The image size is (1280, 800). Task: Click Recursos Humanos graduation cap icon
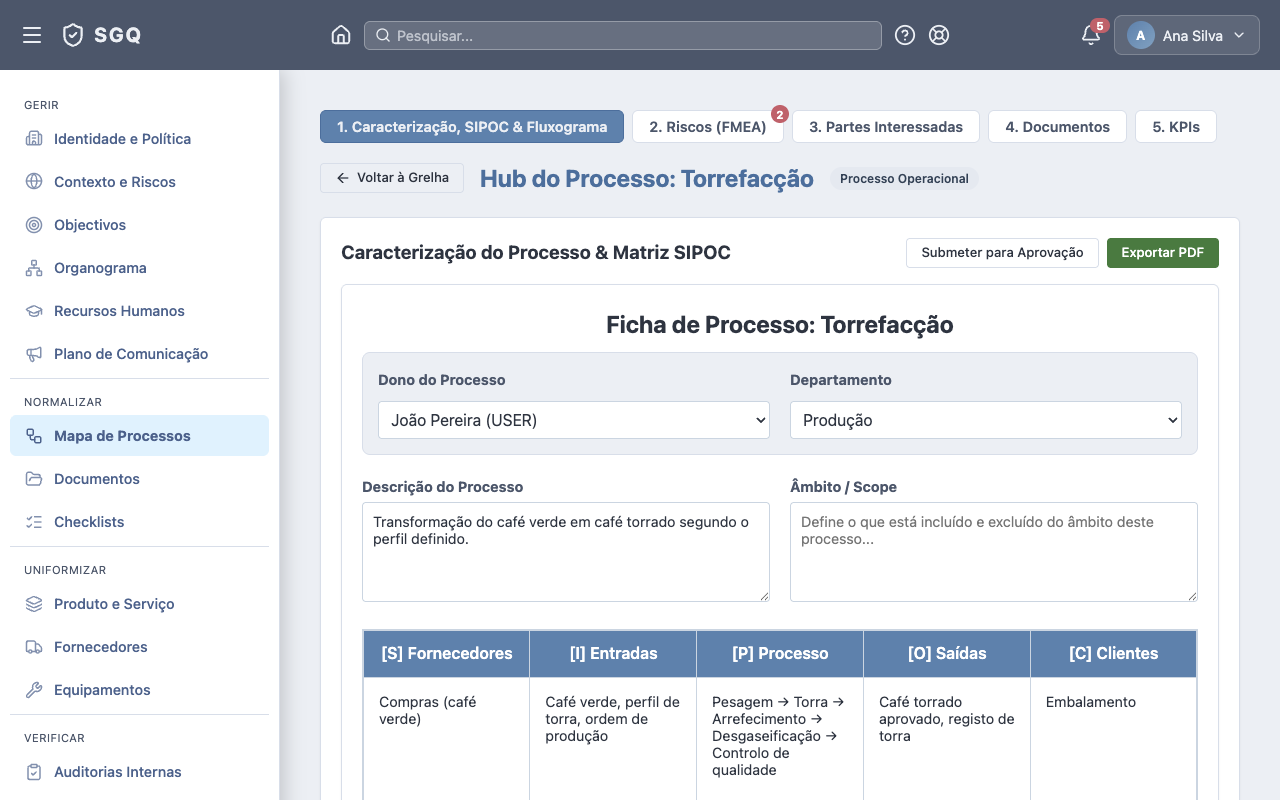point(34,311)
